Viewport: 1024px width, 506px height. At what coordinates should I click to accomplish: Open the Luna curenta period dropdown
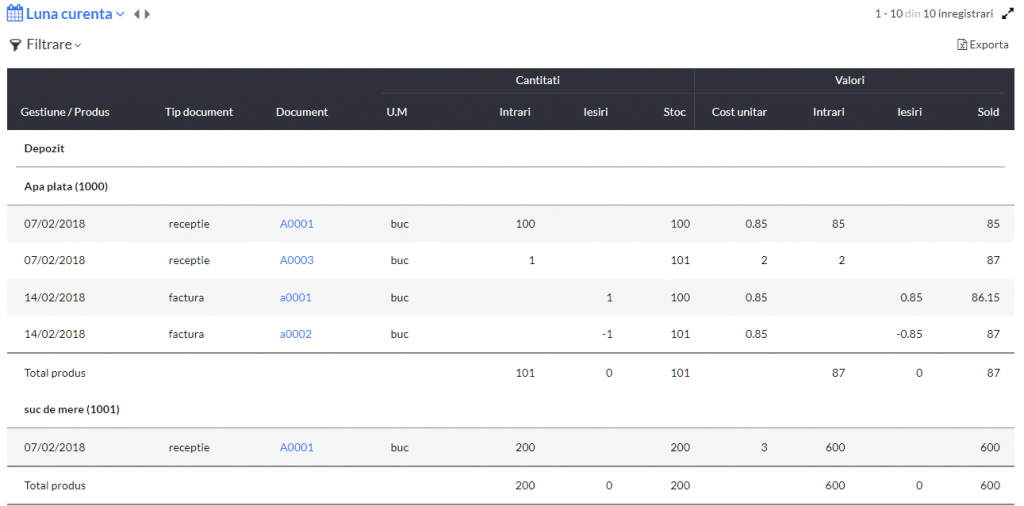coord(75,14)
